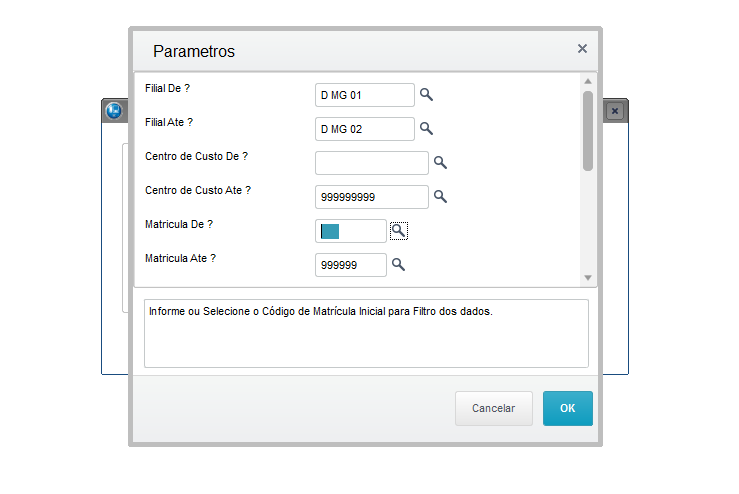
Task: Confirm parameters with the OK button
Action: [568, 408]
